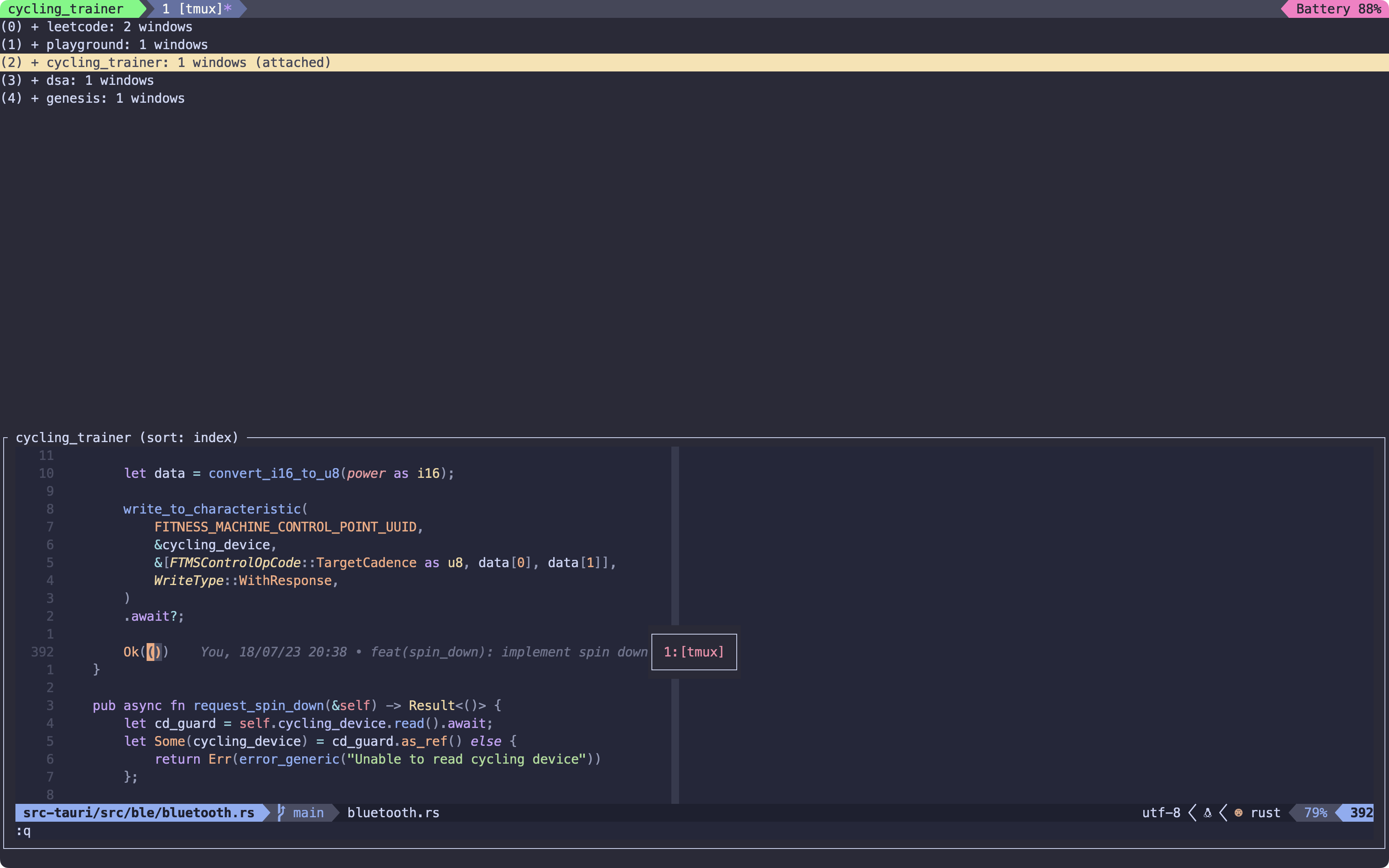The width and height of the screenshot is (1389, 868).
Task: Click the let Some(cycling_device) line
Action: coord(320,741)
